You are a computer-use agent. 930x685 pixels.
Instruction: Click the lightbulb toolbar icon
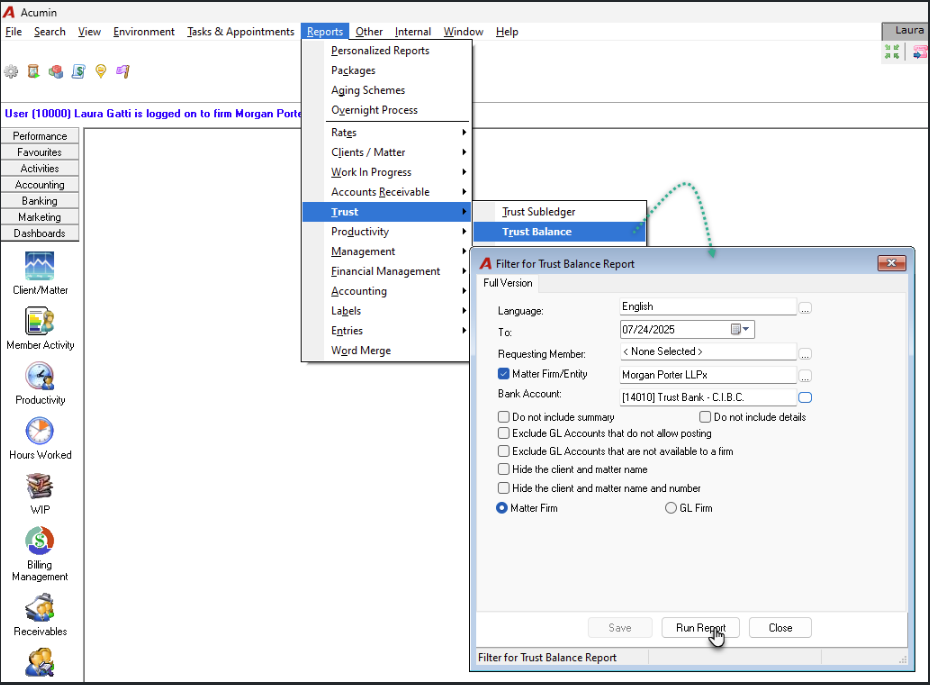pos(101,72)
